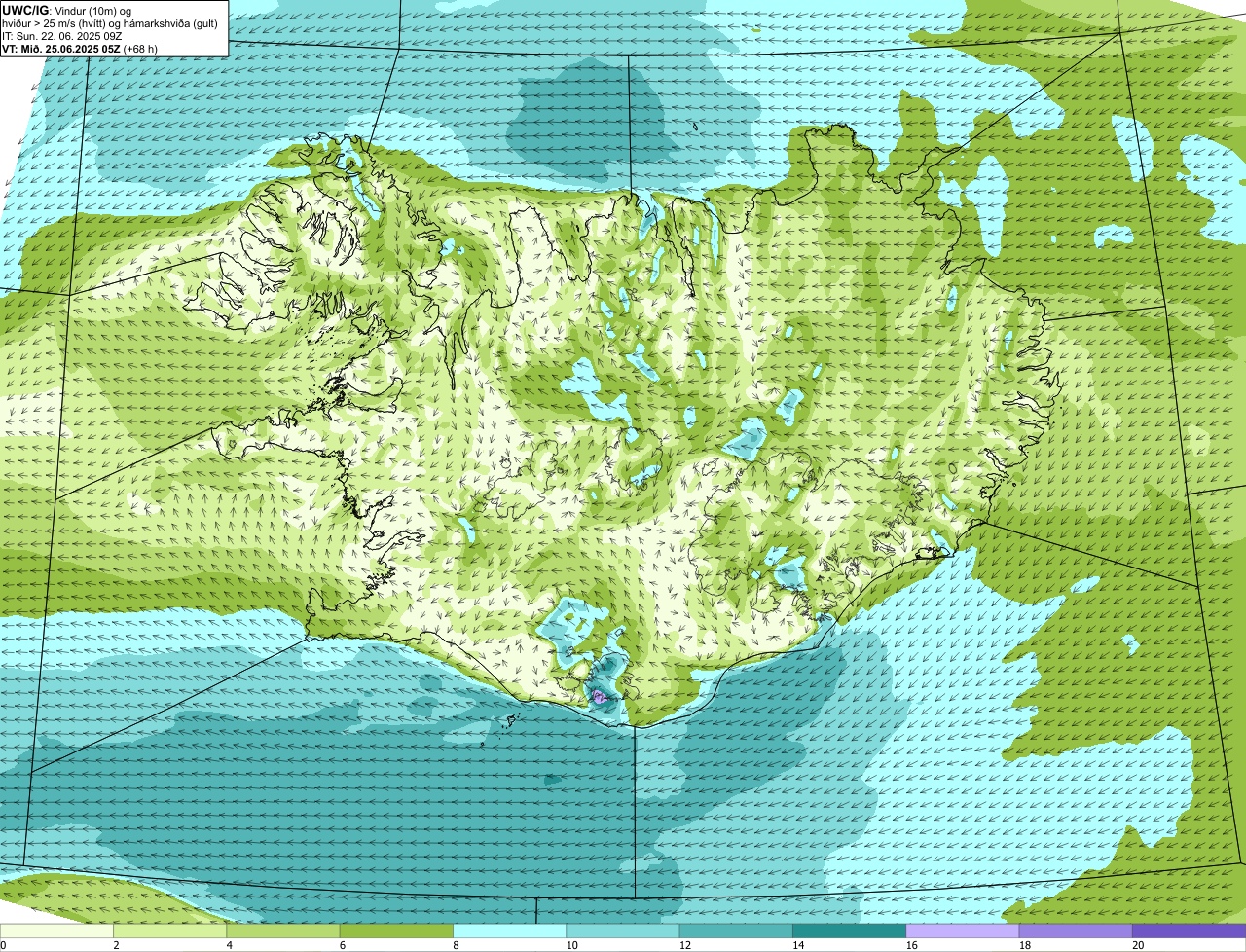
Task: Click the above-20 m/s dark violet swatch
Action: click(1190, 931)
